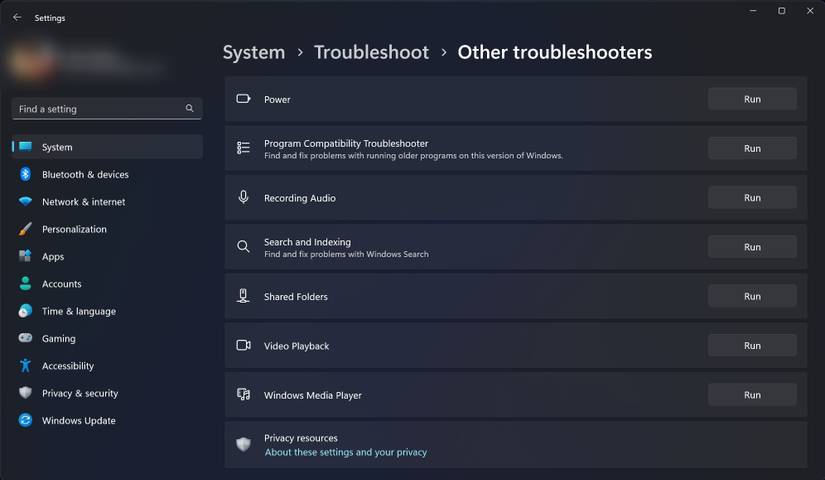825x480 pixels.
Task: Run the Windows Media Player troubleshooter
Action: point(752,395)
